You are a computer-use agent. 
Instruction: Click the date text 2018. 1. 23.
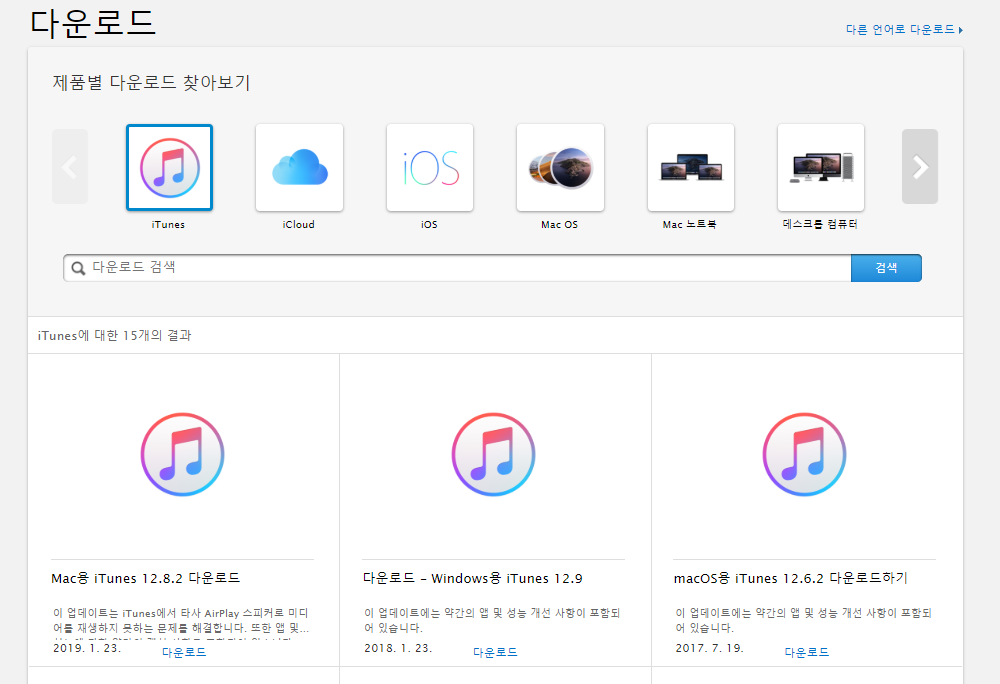pyautogui.click(x=398, y=648)
